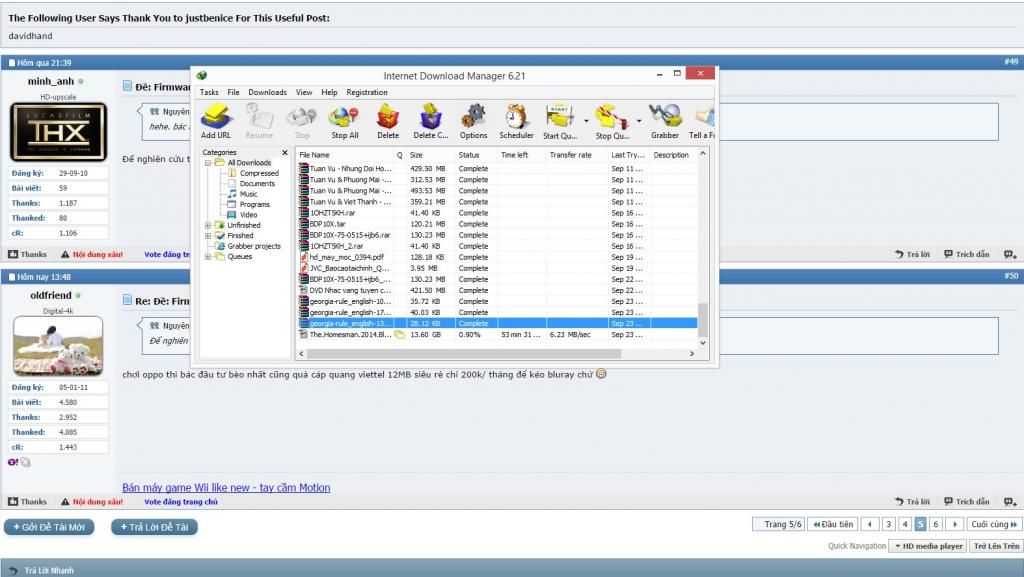Open the Stop Queue dropdown arrow
Screen dimensions: 1024x577
click(x=639, y=121)
